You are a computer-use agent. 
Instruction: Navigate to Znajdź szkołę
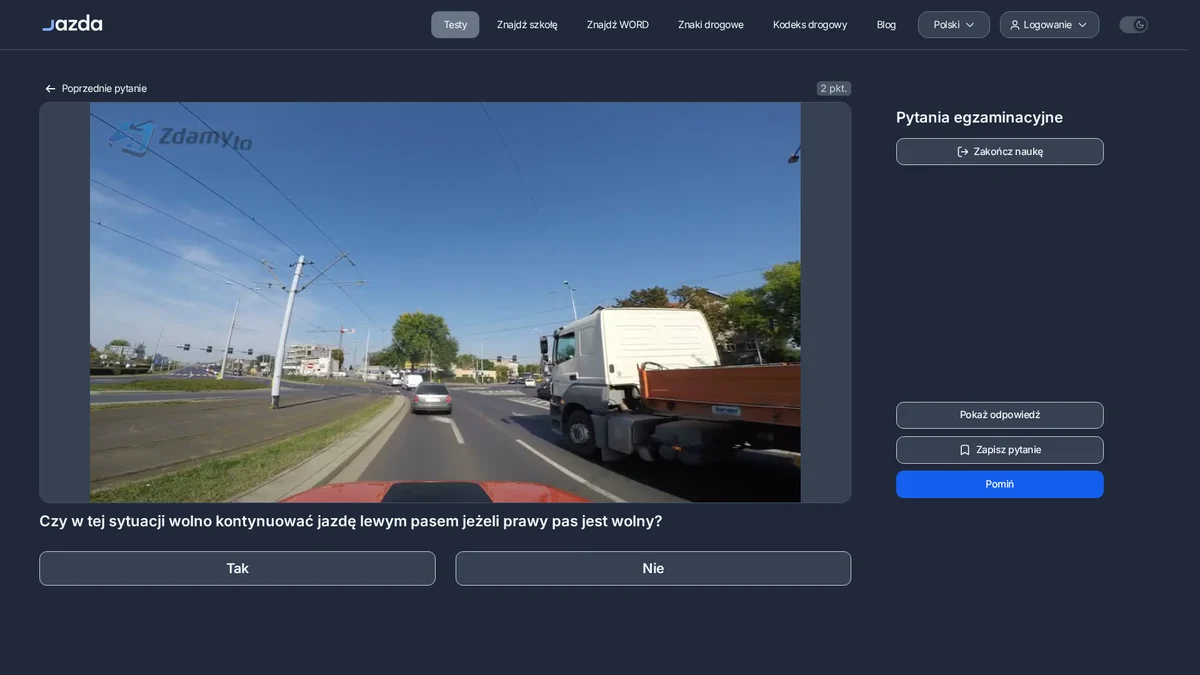point(527,25)
